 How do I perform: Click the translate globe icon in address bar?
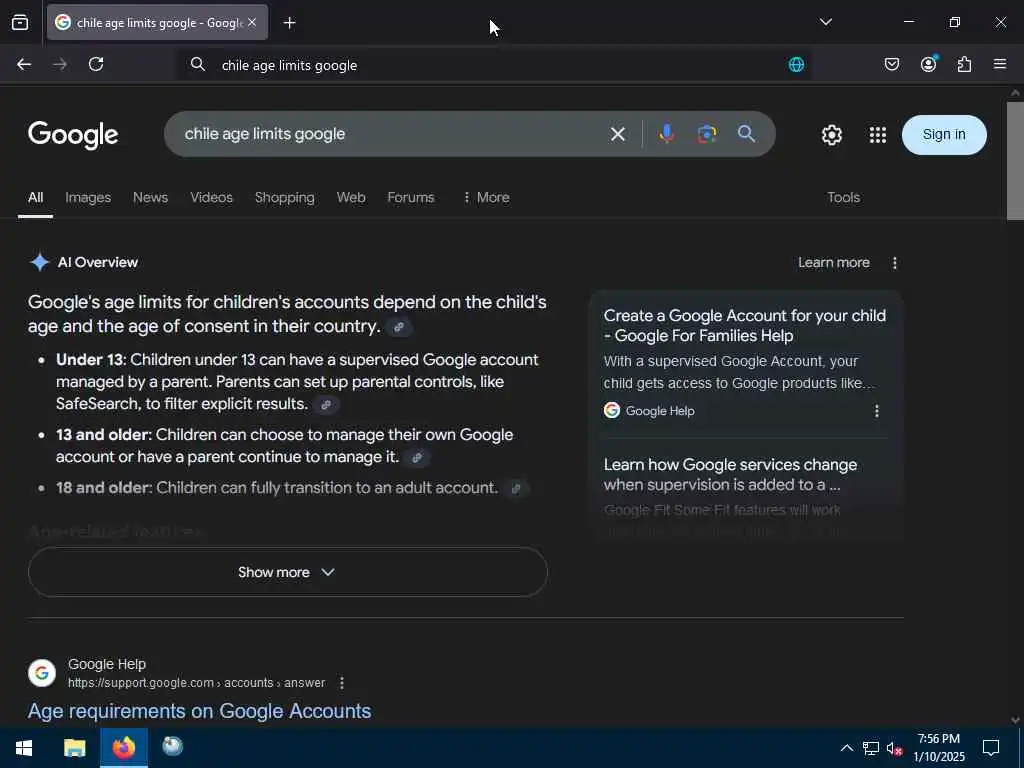click(x=796, y=65)
